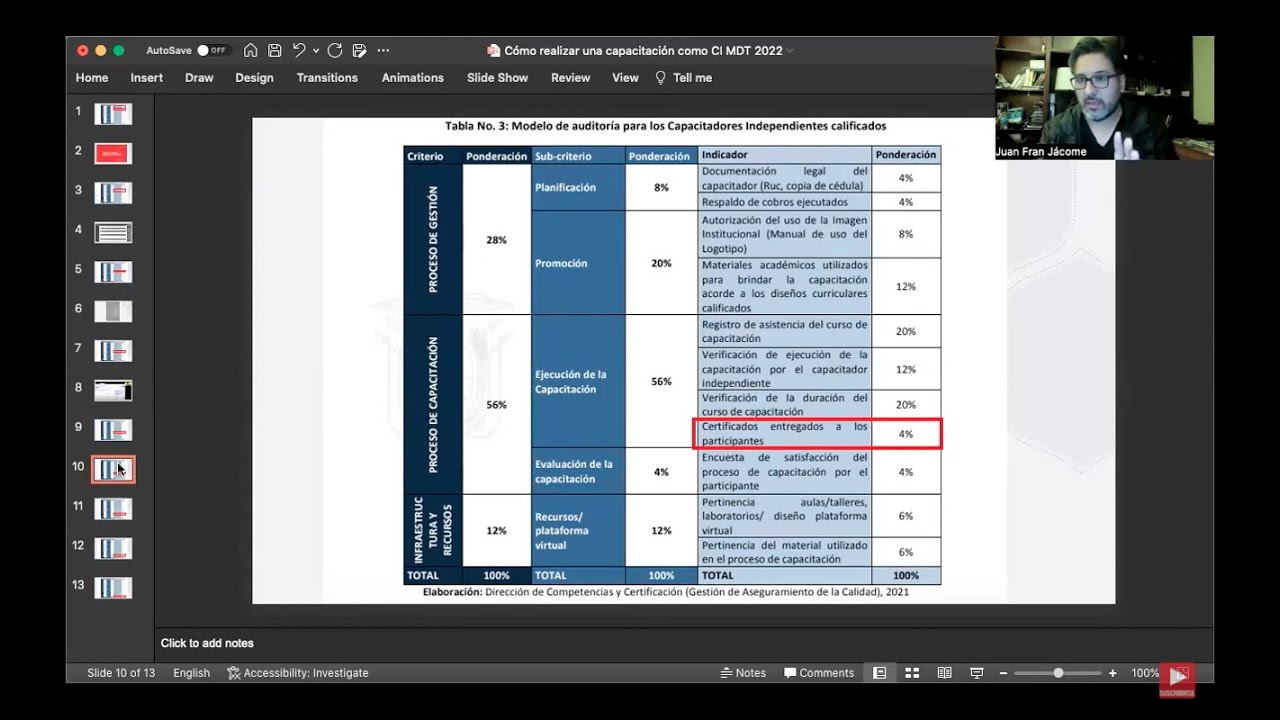Click the Juan Fran Jácome video feed
The image size is (1280, 720).
(x=1104, y=97)
